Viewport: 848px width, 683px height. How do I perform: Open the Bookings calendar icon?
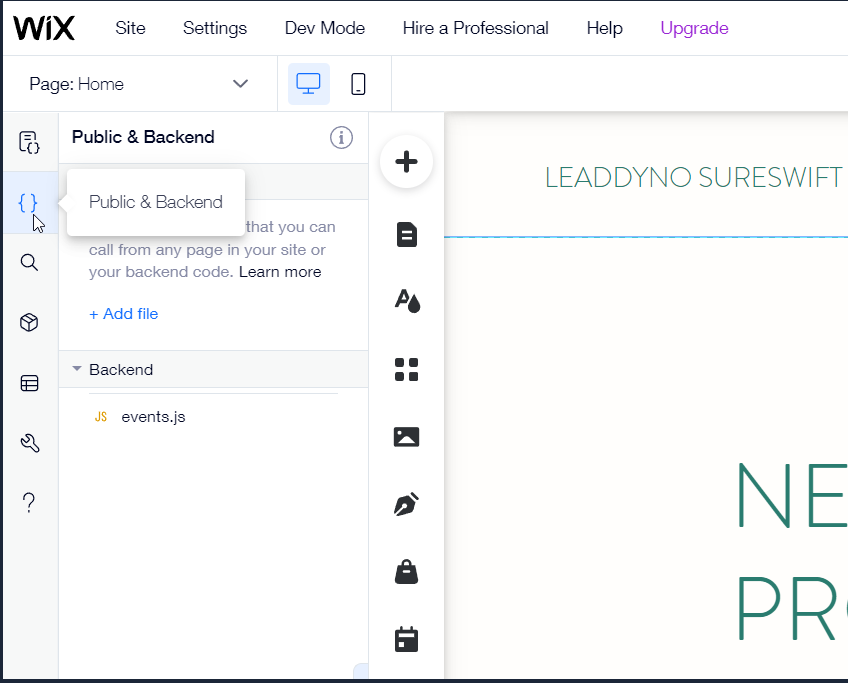click(x=406, y=639)
